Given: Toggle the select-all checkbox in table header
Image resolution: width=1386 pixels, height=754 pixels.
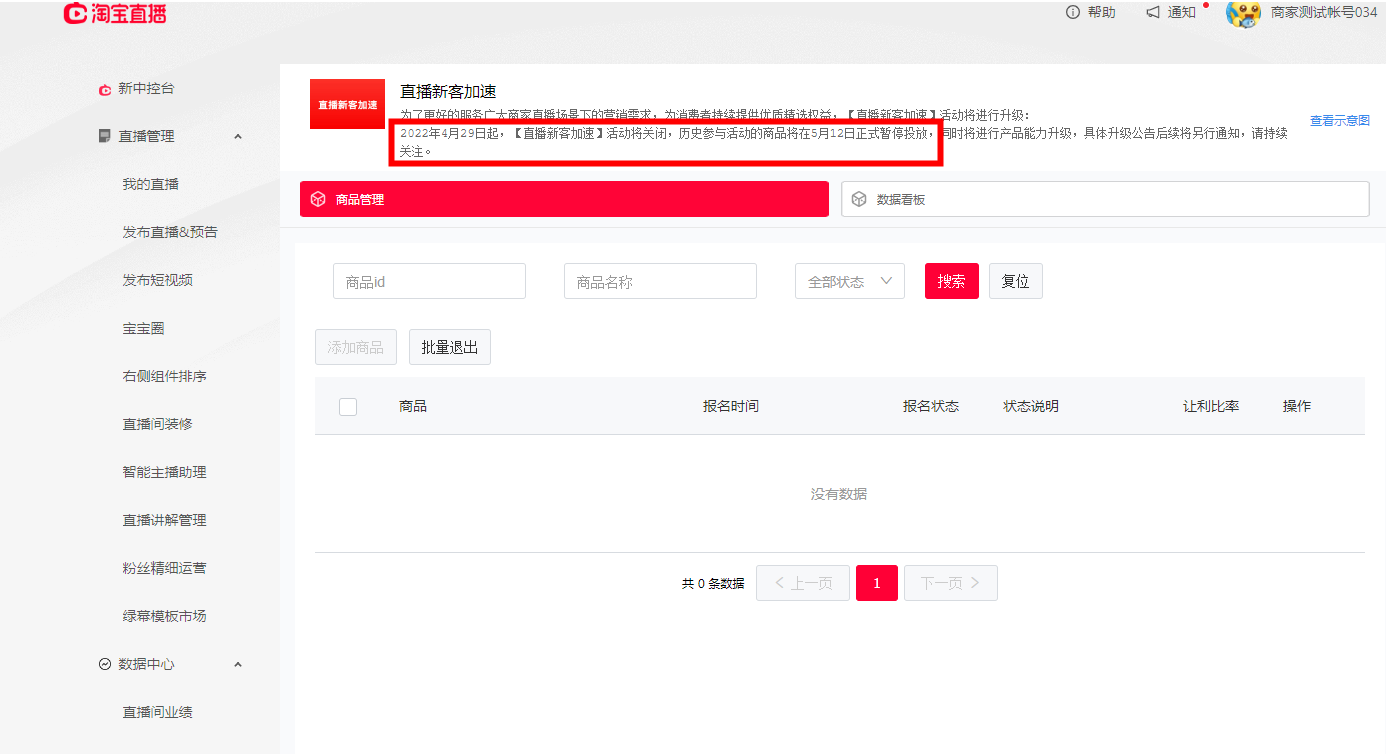Looking at the screenshot, I should tap(348, 406).
